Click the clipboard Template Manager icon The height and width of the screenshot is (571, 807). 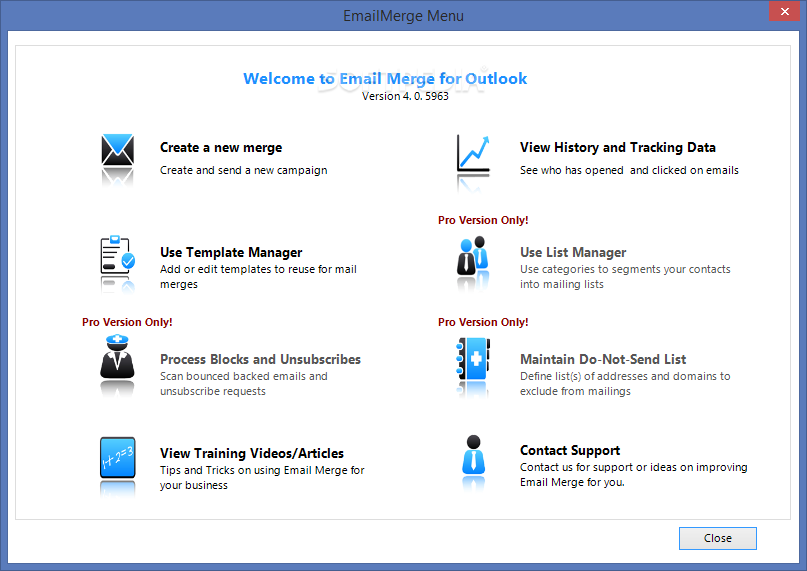coord(118,255)
